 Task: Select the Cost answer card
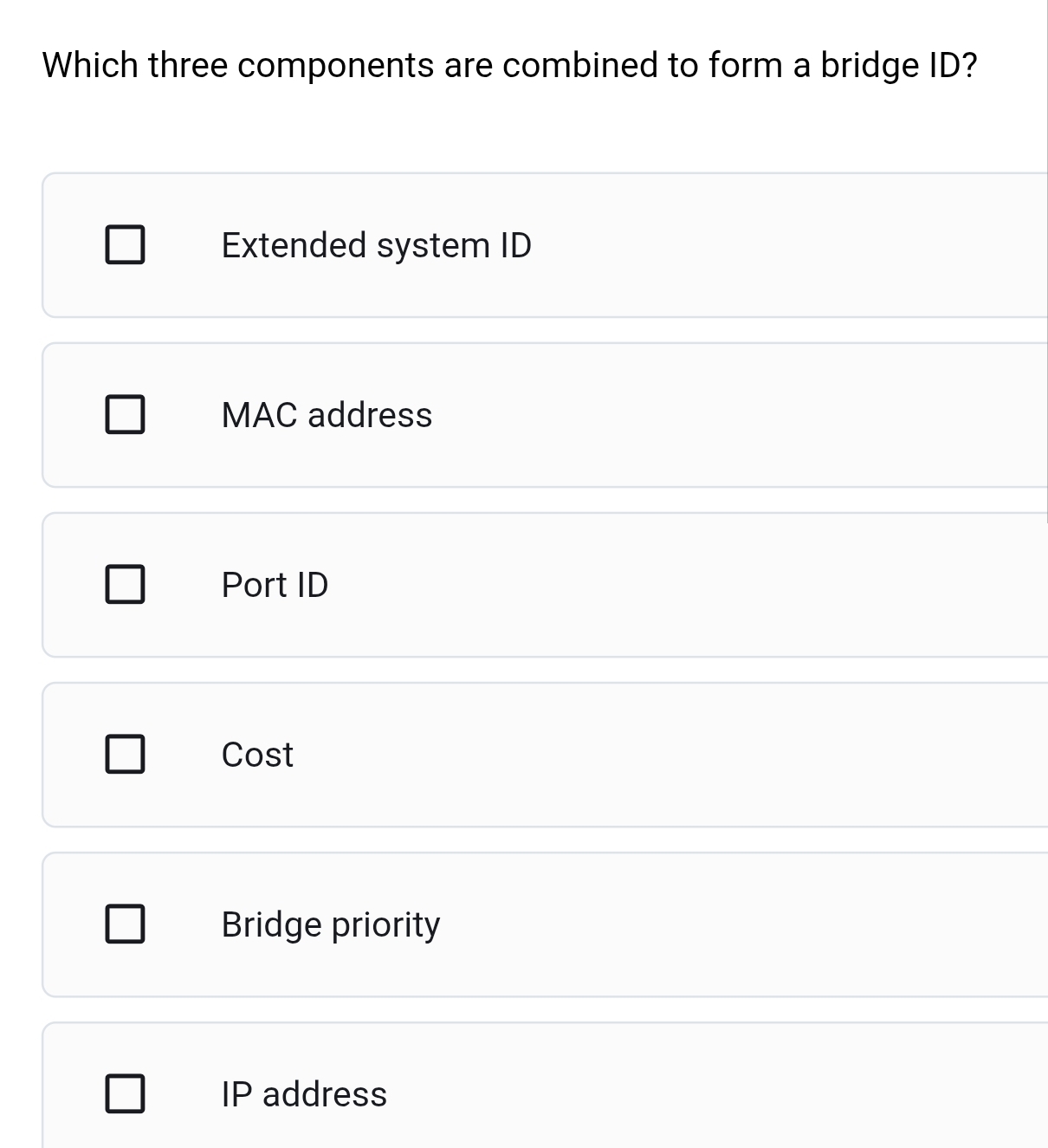tap(546, 754)
